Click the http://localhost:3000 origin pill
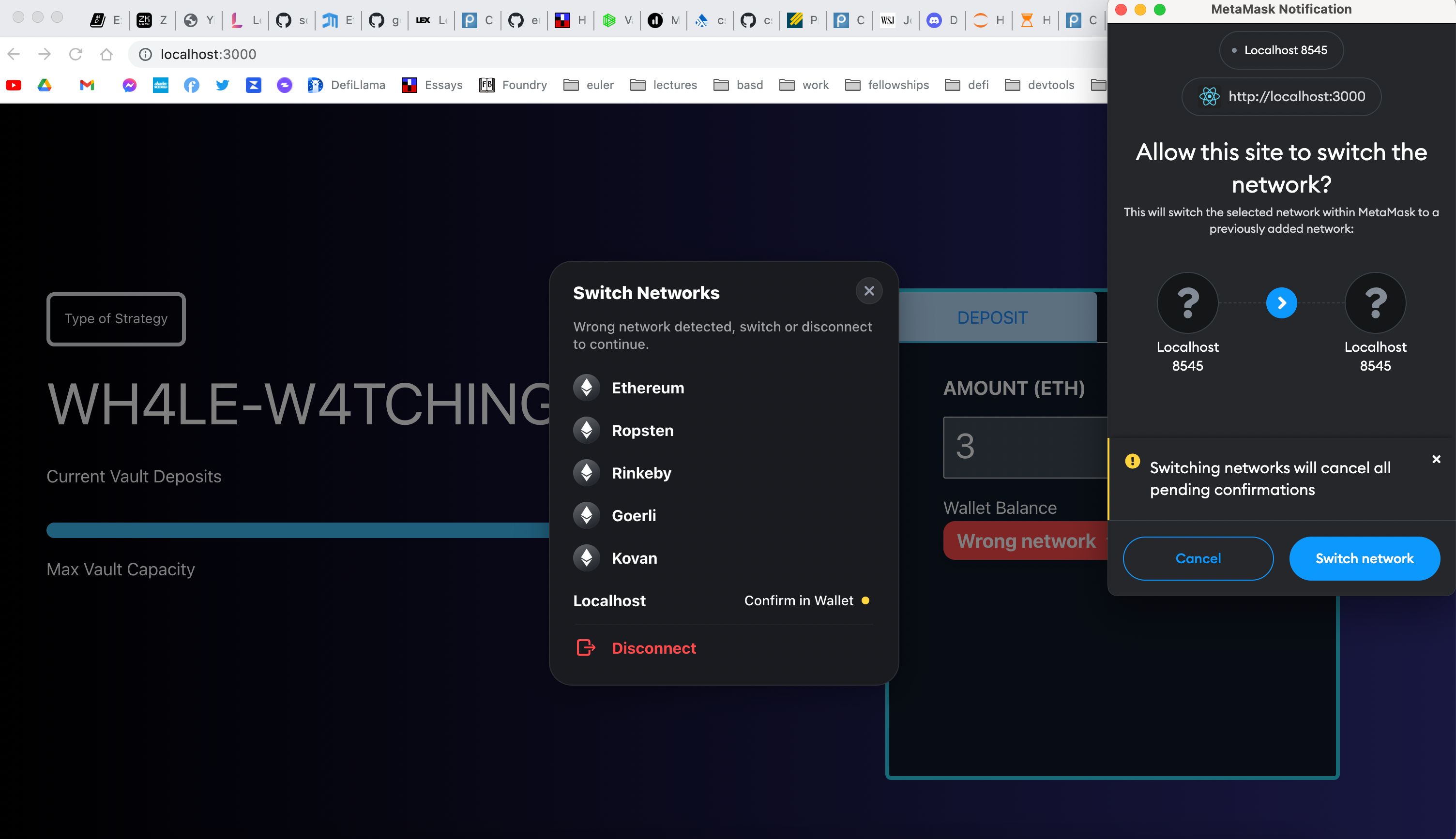Viewport: 1456px width, 839px height. pos(1281,96)
